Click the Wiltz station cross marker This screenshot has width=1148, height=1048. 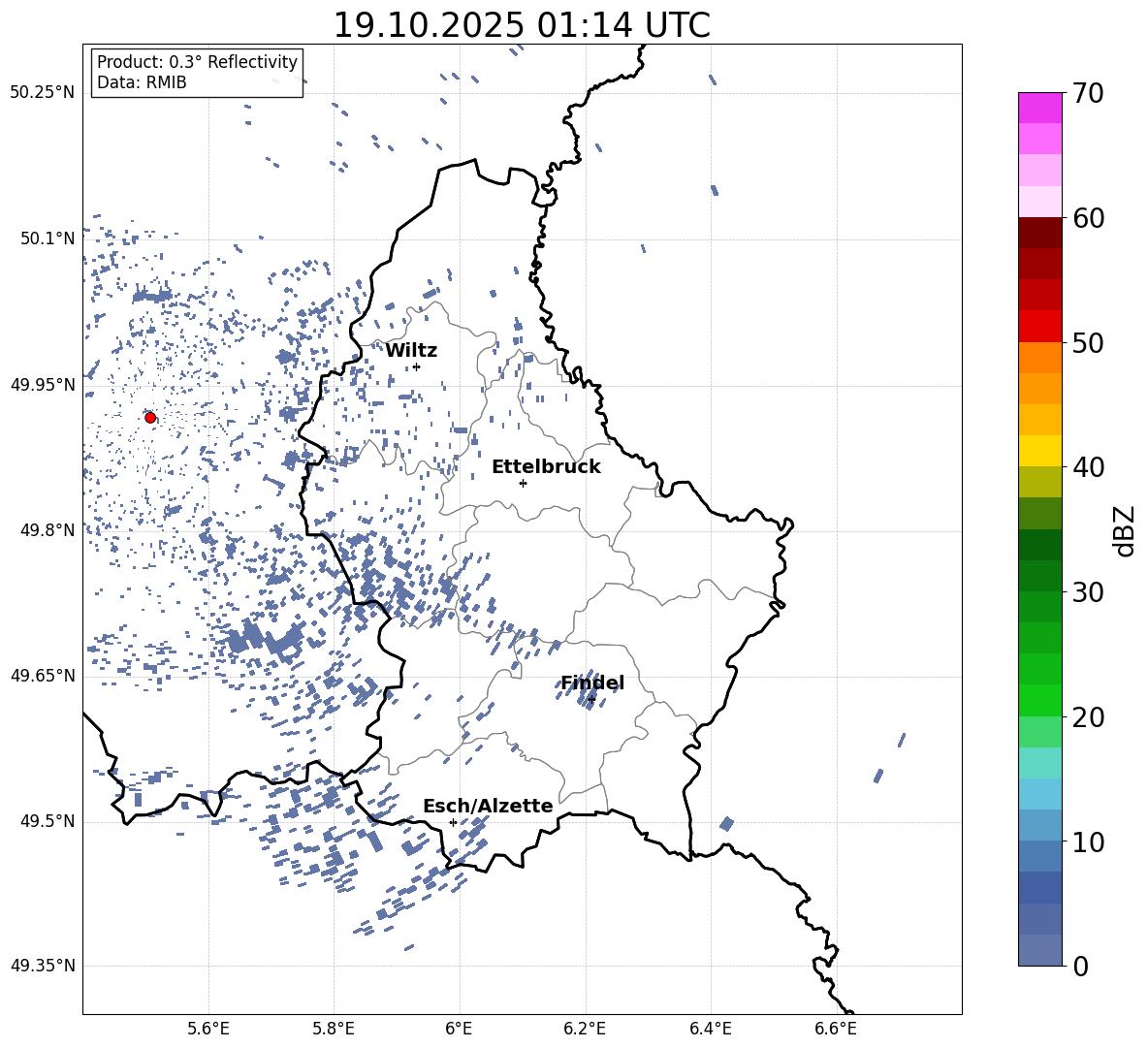pyautogui.click(x=417, y=366)
